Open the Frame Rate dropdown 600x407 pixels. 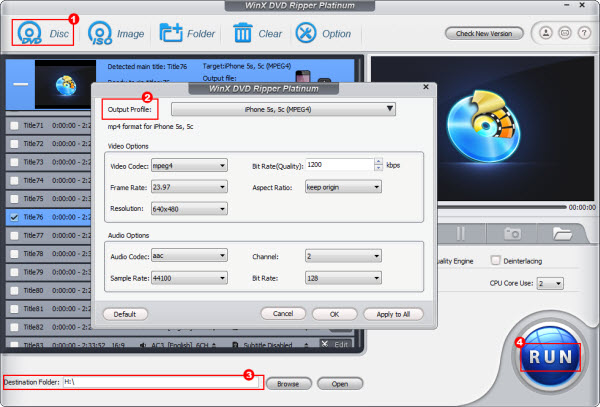(189, 187)
